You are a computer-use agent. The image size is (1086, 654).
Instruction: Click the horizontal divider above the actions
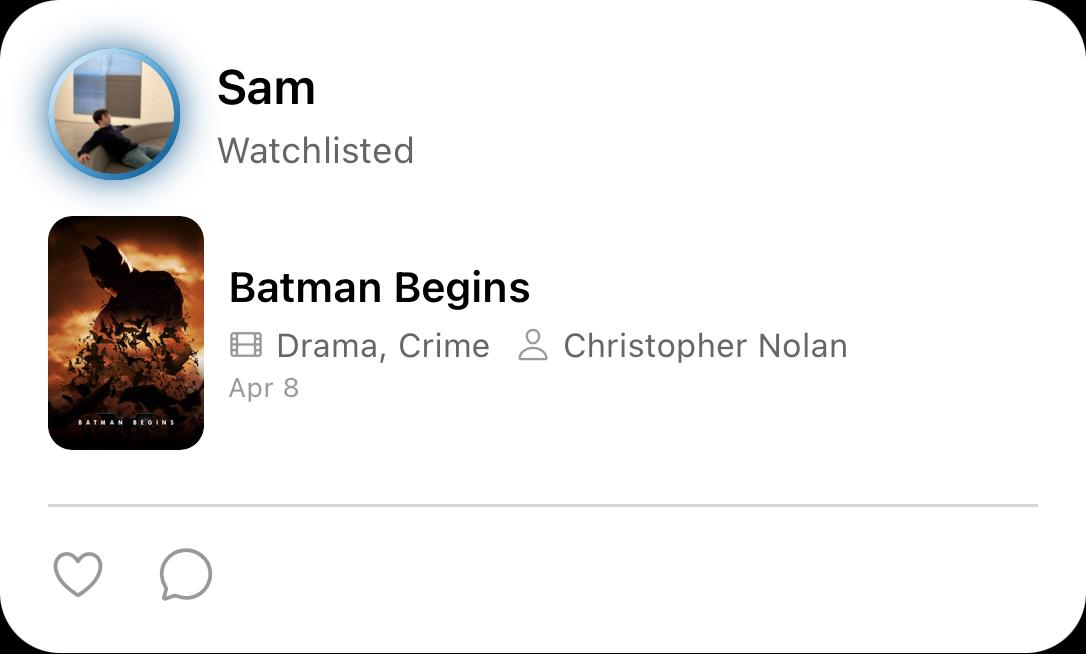pos(542,506)
